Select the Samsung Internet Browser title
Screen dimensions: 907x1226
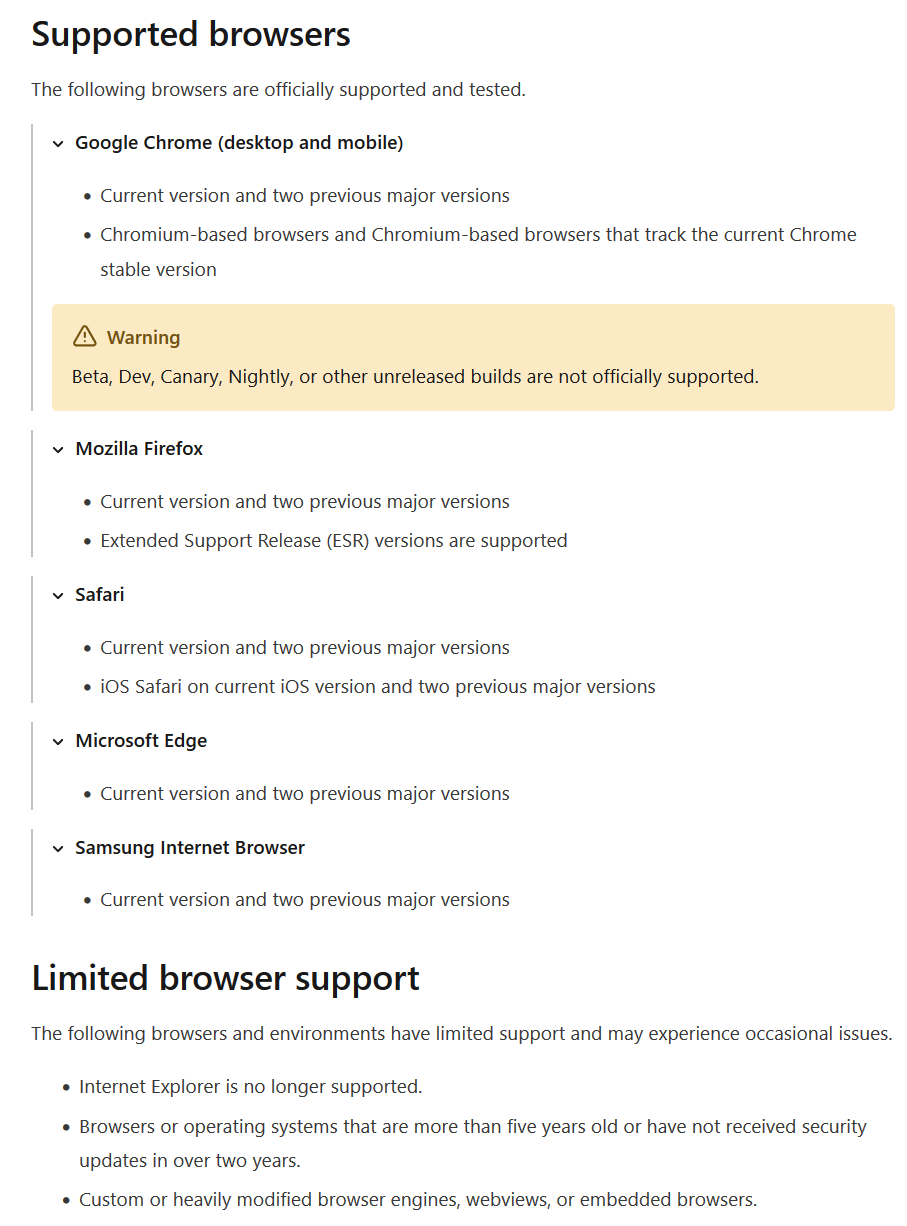tap(190, 848)
